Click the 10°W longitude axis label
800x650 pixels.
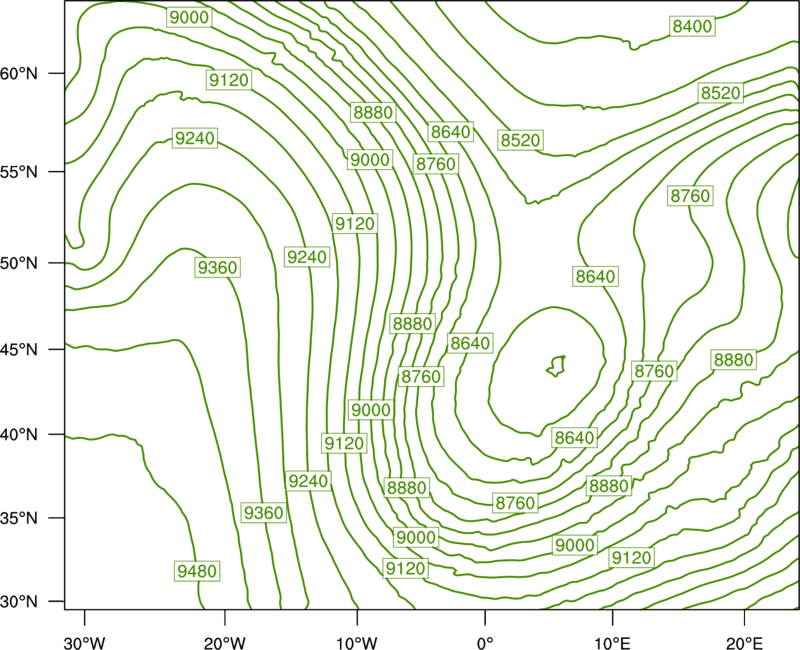tap(357, 643)
